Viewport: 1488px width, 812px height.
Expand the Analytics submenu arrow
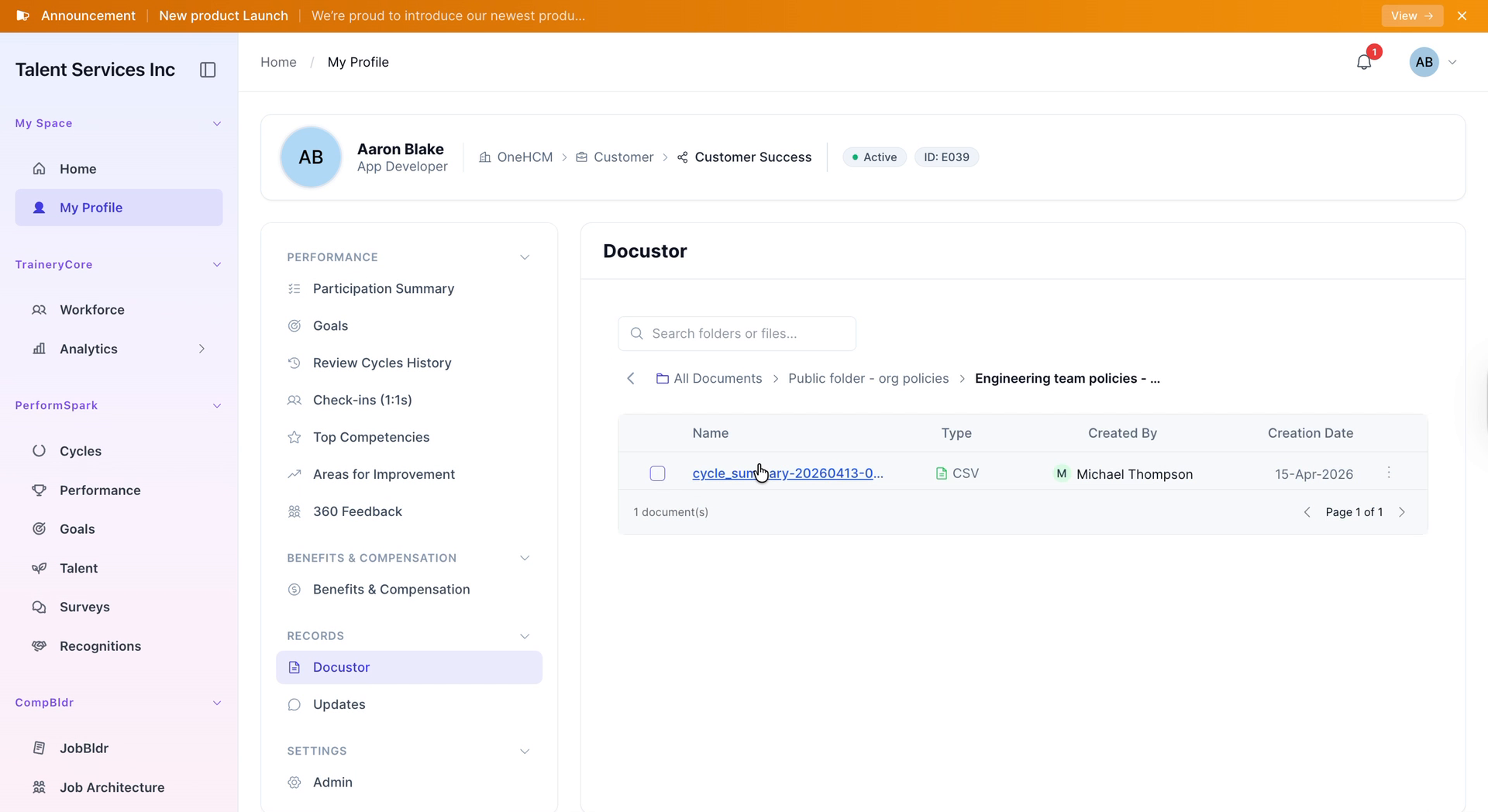[202, 349]
